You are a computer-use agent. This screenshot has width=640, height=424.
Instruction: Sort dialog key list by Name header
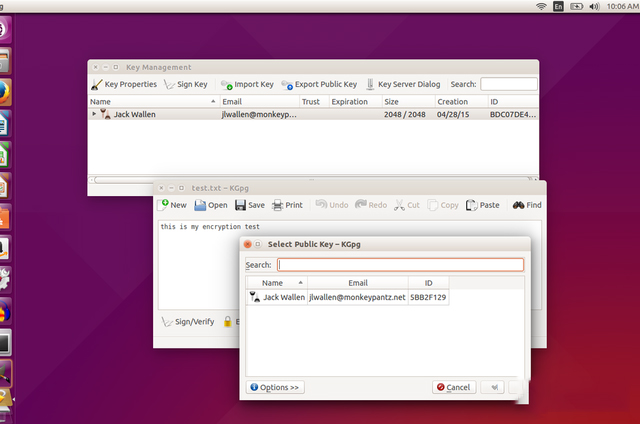pos(277,283)
